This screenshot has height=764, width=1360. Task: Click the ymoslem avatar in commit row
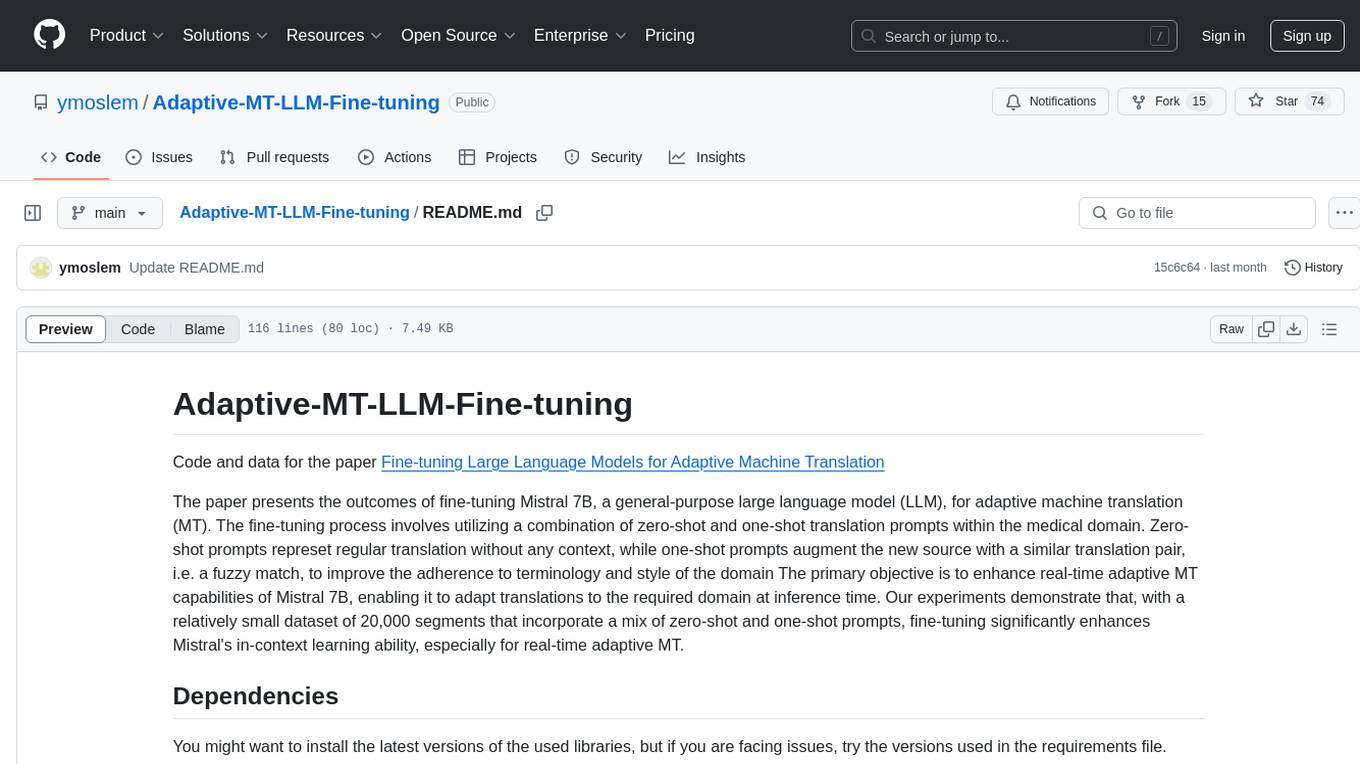(x=41, y=267)
